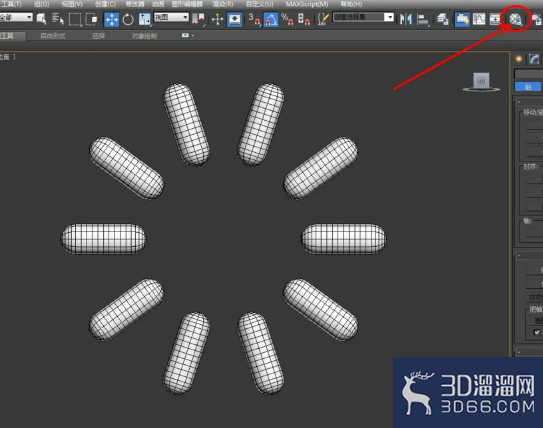Activate the Select and Move tool

pos(112,19)
